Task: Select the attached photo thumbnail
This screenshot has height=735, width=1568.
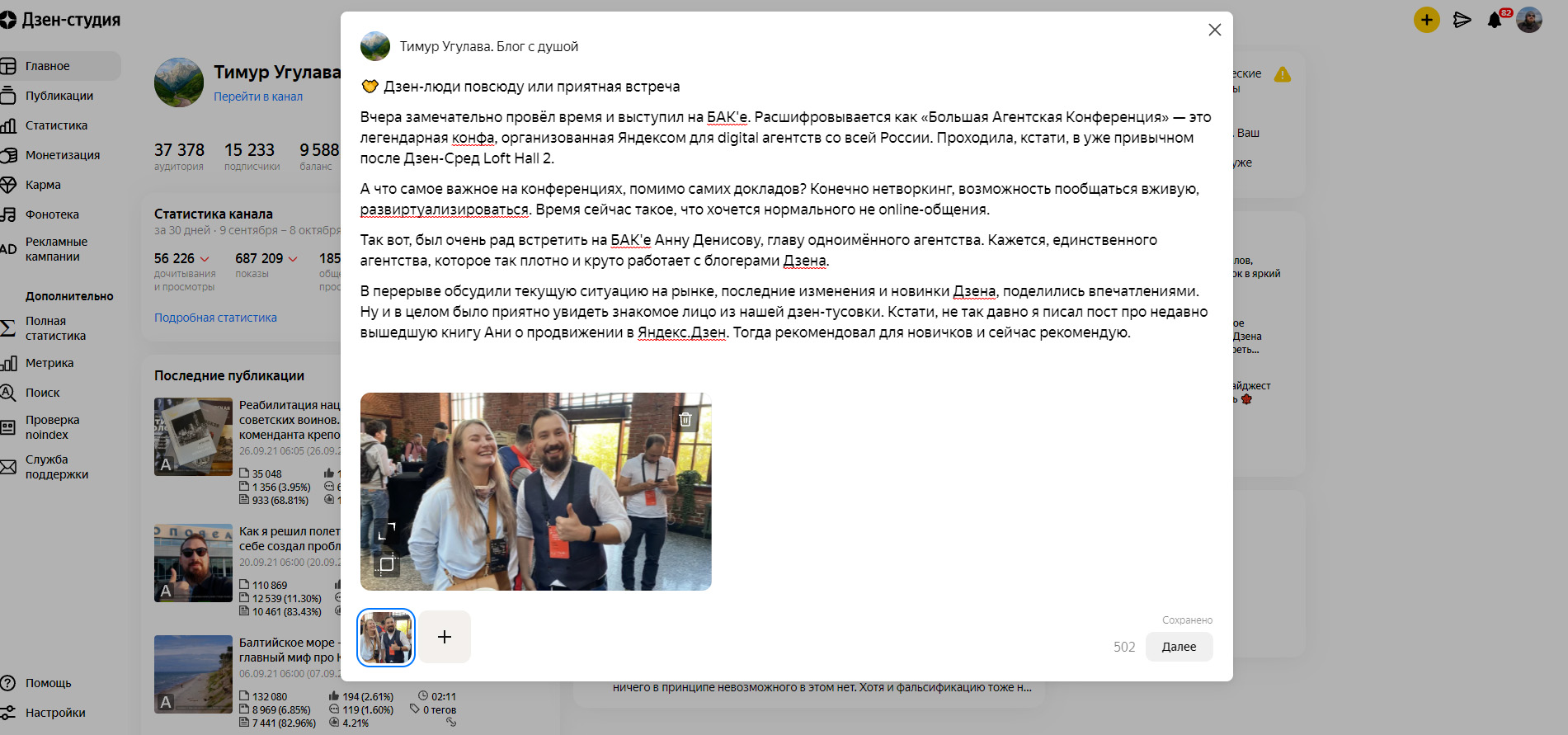Action: pos(386,637)
